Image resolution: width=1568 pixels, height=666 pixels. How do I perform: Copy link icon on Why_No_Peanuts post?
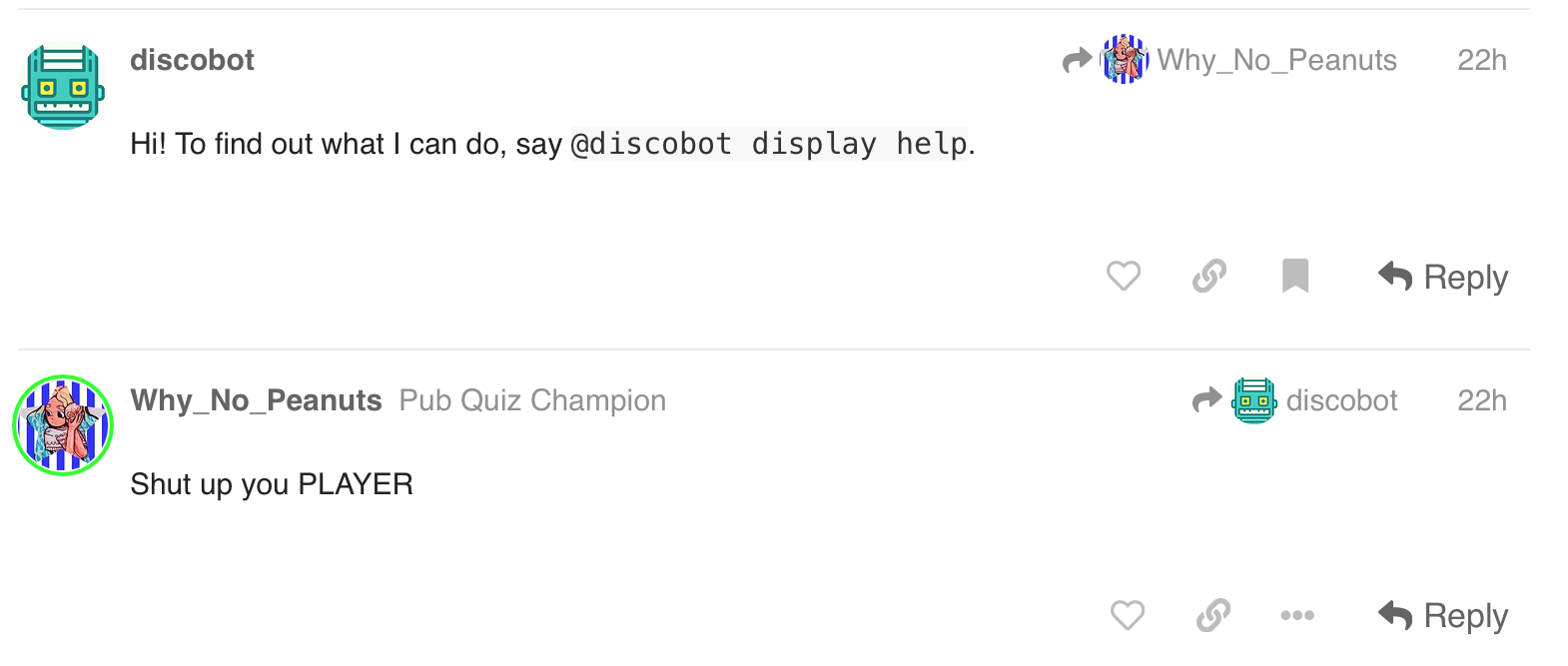1213,615
